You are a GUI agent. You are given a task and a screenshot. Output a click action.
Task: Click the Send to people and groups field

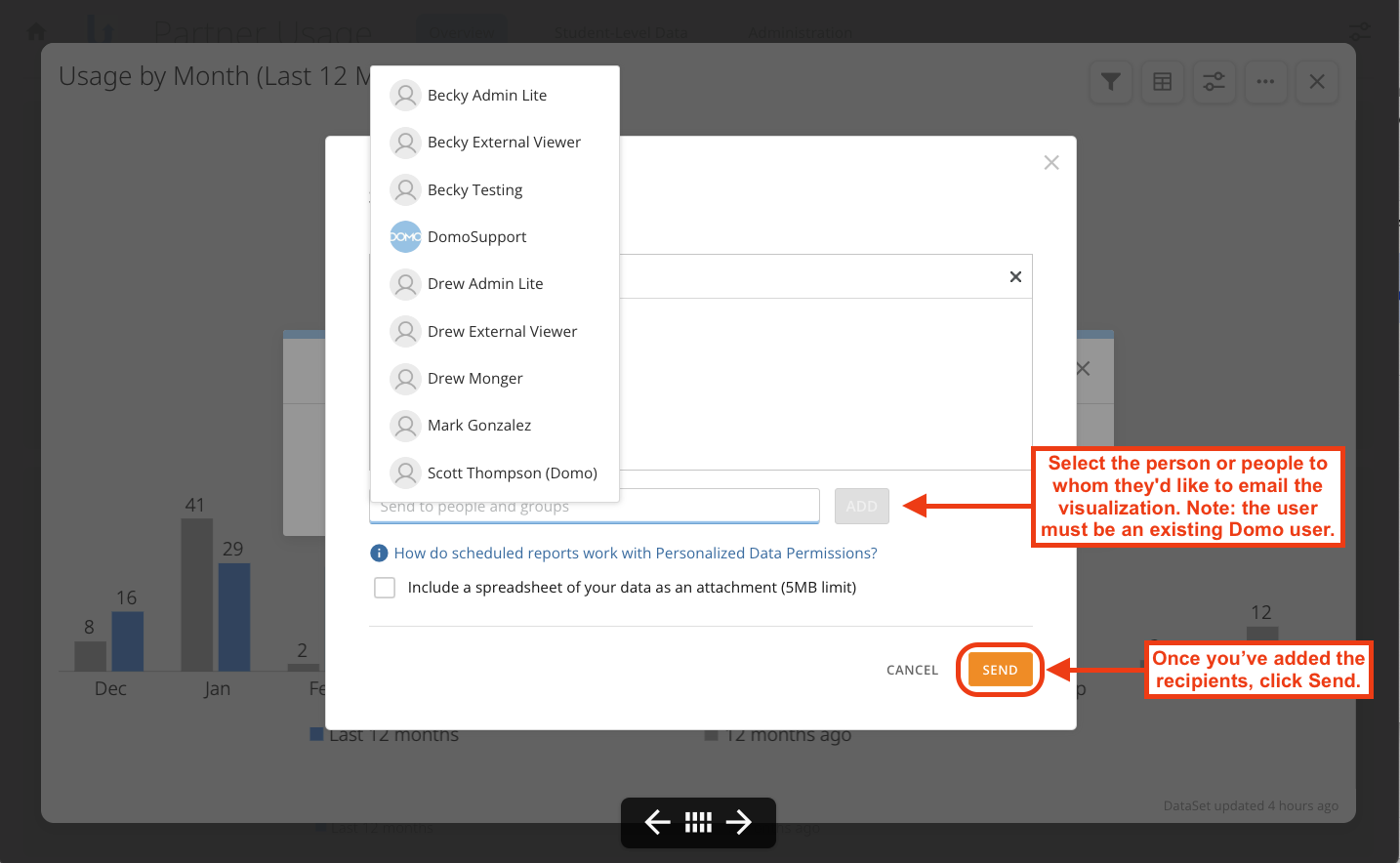coord(595,506)
